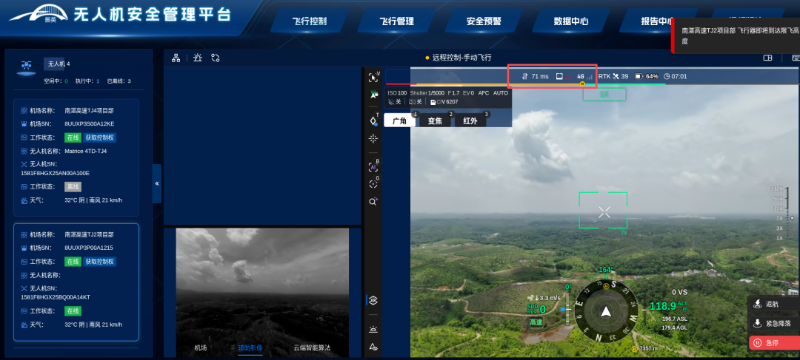Click the red 急停 emergency stop button
This screenshot has width=800, height=360.
774,343
